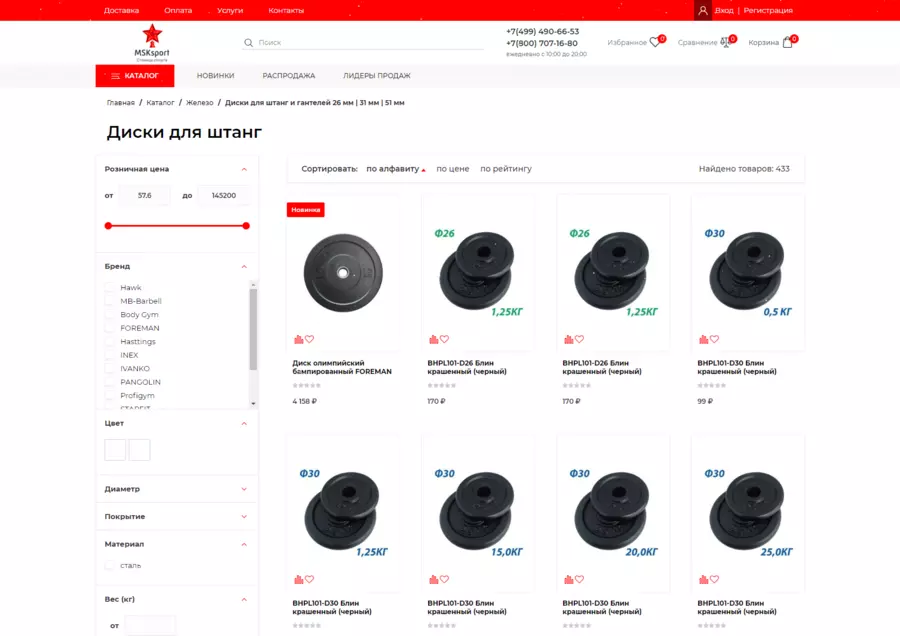Collapse the Бренд filter section
Screen dimensions: 900x636
click(244, 266)
